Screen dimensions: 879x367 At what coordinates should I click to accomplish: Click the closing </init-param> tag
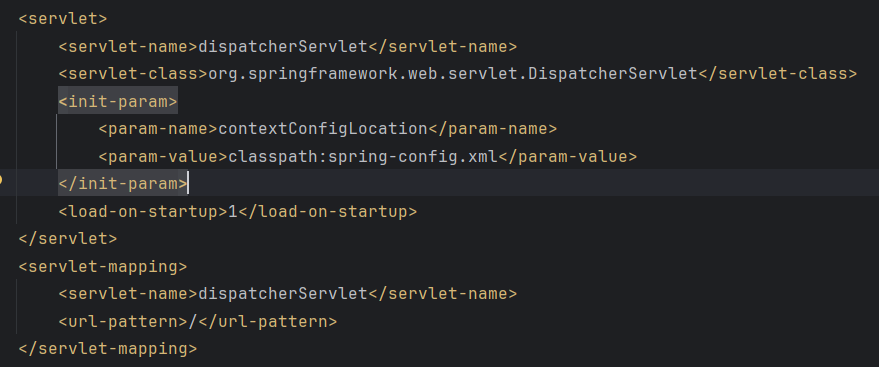[x=123, y=184]
